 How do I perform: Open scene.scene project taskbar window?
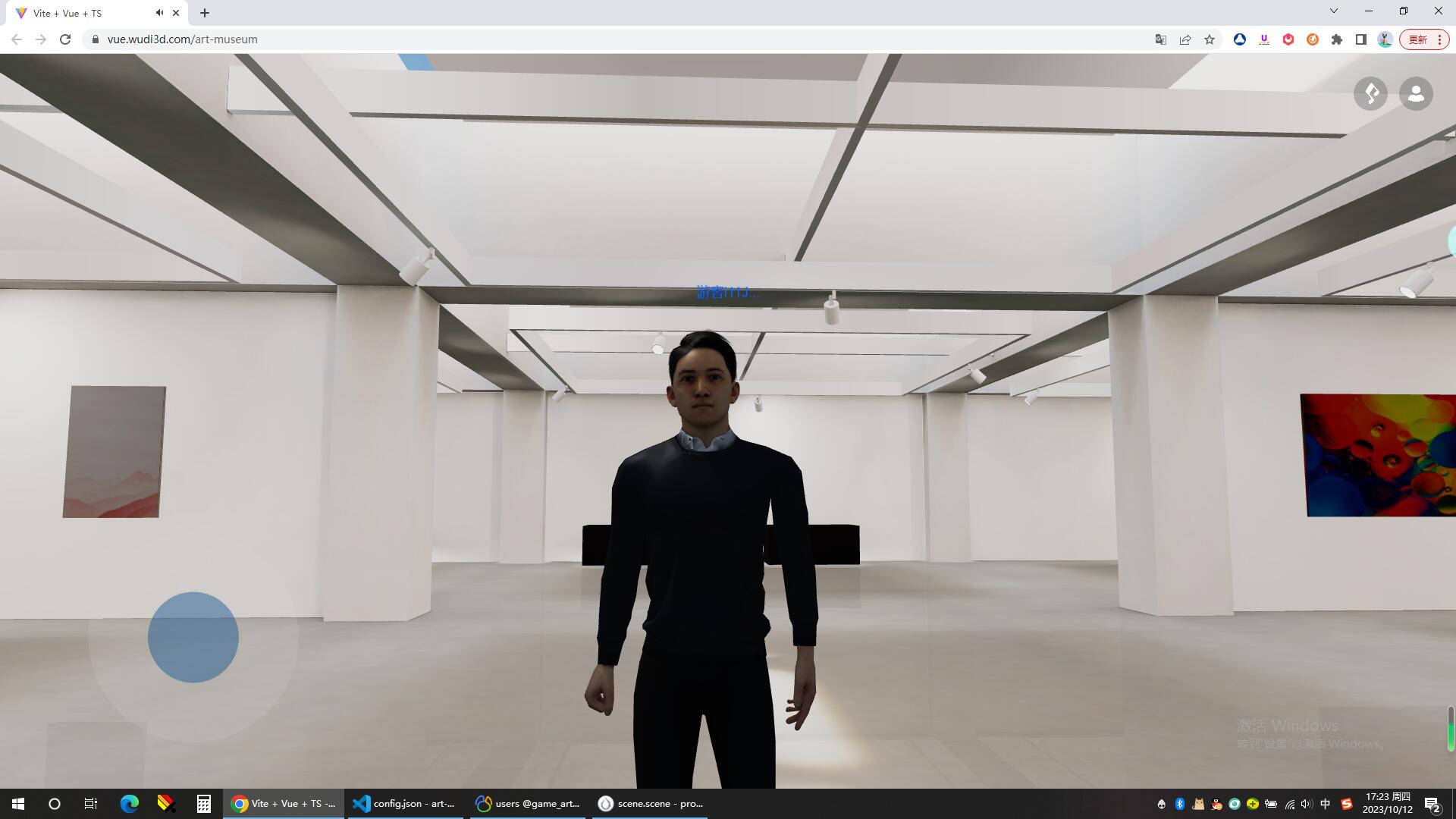pyautogui.click(x=651, y=804)
